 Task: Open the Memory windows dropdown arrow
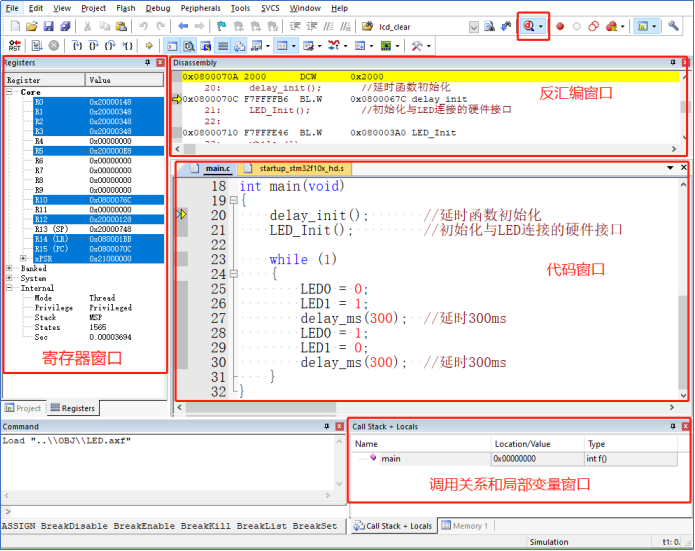[293, 46]
